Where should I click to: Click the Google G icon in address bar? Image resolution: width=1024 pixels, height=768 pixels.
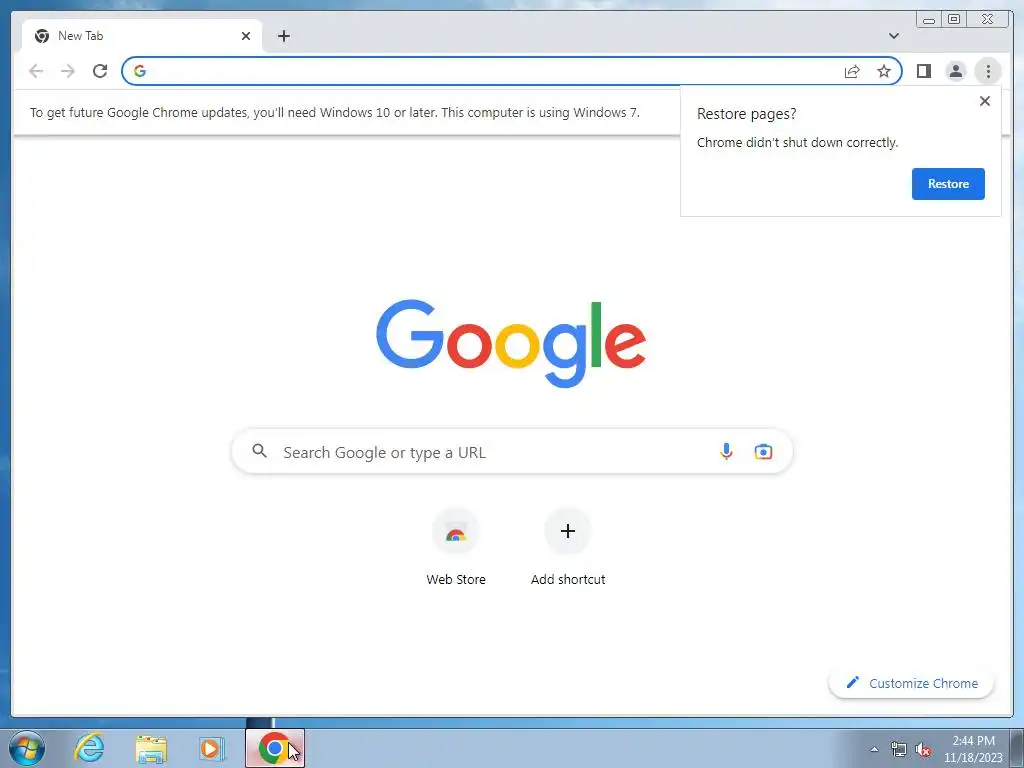pyautogui.click(x=140, y=71)
